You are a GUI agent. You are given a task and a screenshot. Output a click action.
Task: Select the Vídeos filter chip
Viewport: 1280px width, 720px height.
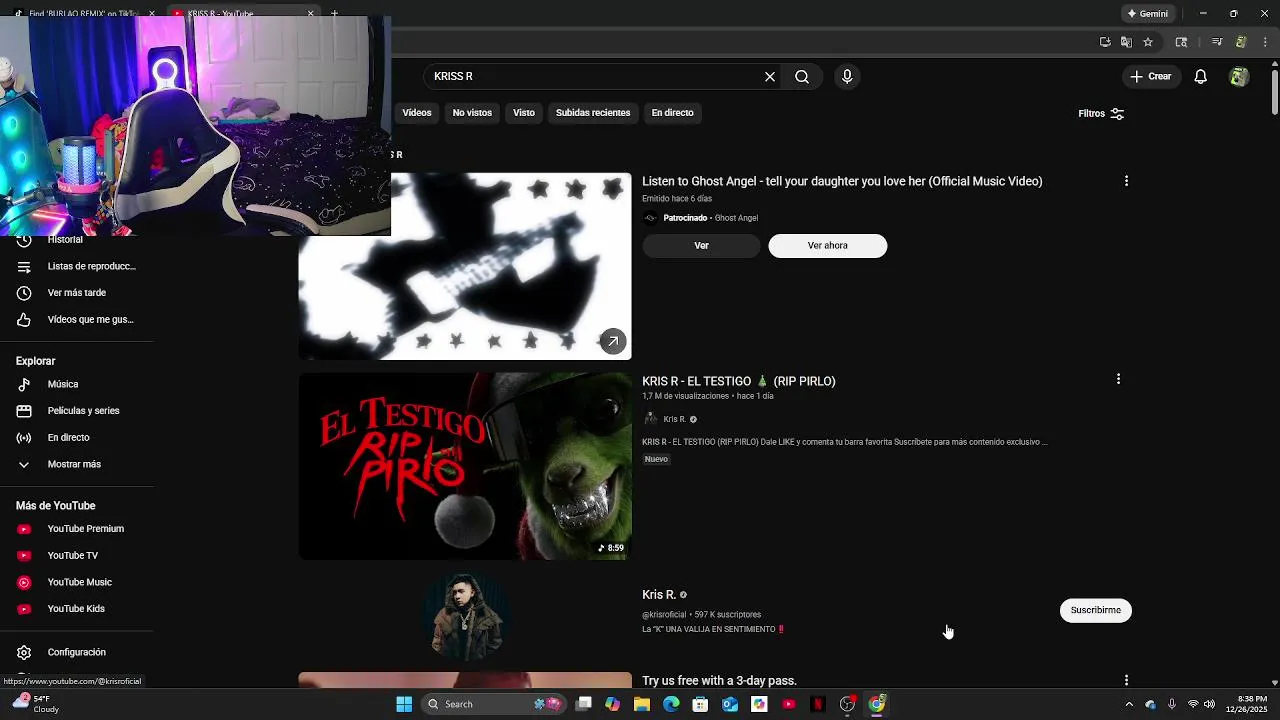[x=417, y=113]
